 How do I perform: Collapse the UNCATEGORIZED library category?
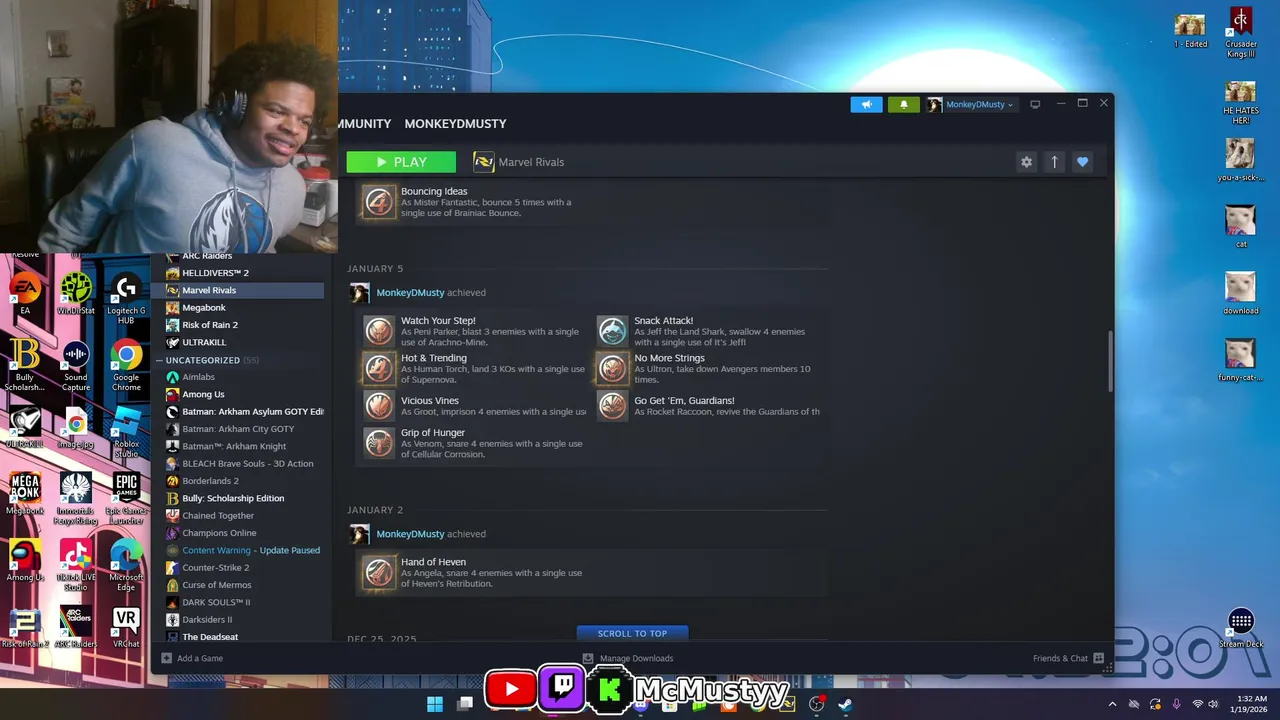(x=160, y=360)
